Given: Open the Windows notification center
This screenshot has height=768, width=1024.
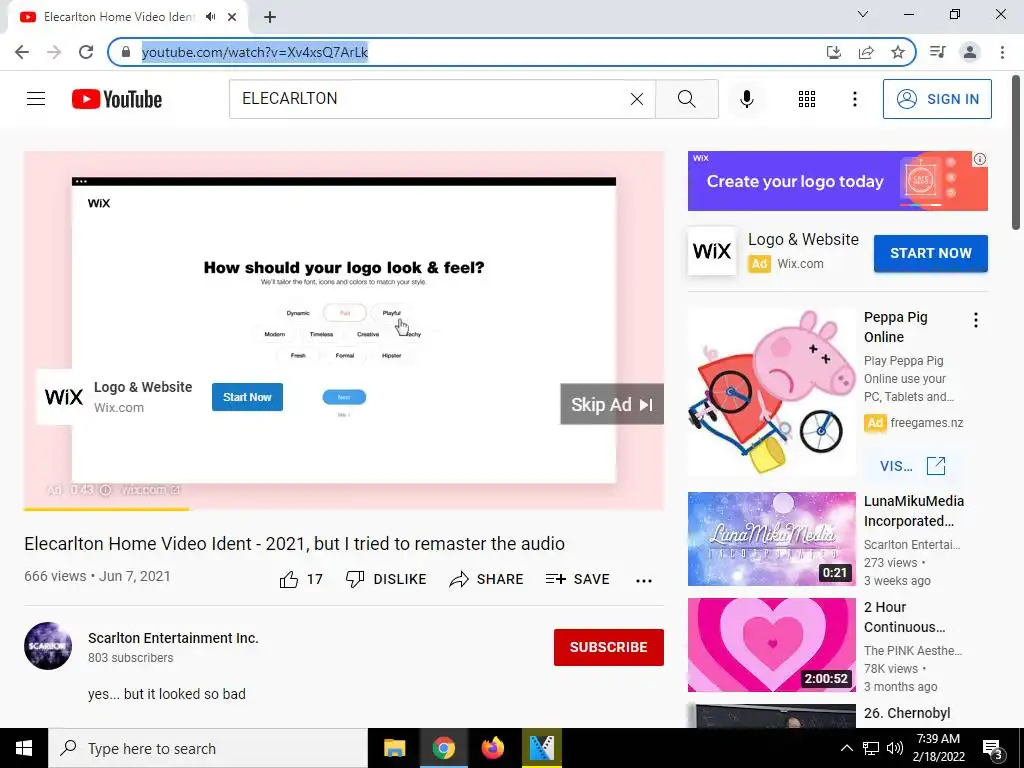Looking at the screenshot, I should pyautogui.click(x=993, y=748).
